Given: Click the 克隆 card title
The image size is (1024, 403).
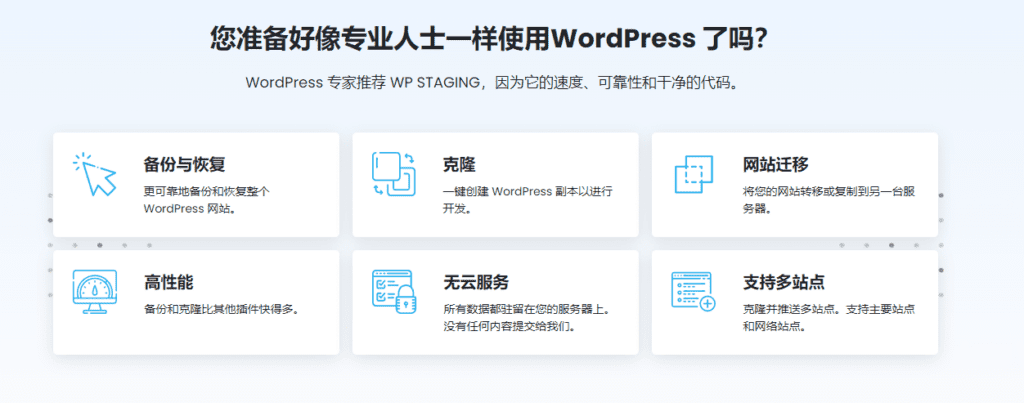Looking at the screenshot, I should click(x=459, y=165).
